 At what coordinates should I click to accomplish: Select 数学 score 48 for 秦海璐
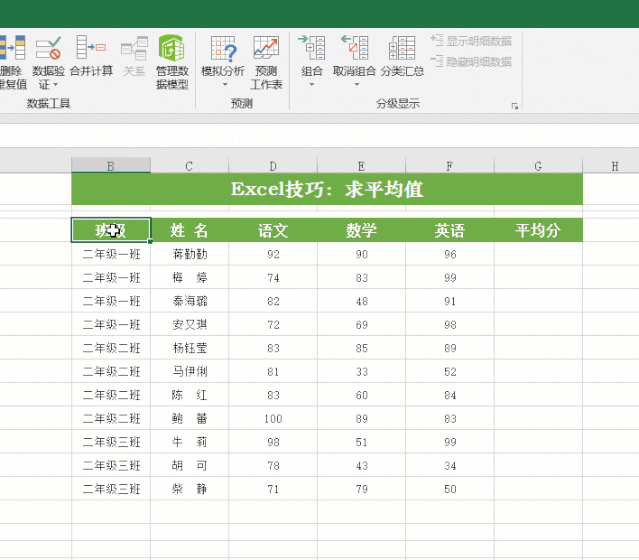point(361,301)
